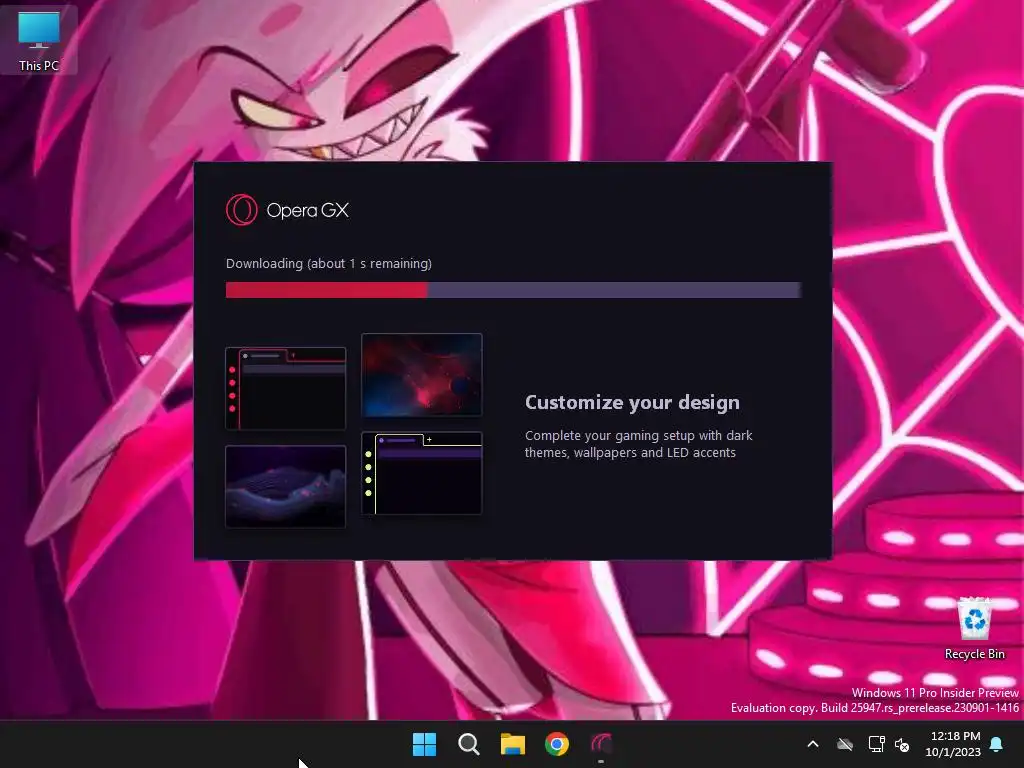Open the This PC desktop icon
Viewport: 1024px width, 768px height.
pos(39,40)
